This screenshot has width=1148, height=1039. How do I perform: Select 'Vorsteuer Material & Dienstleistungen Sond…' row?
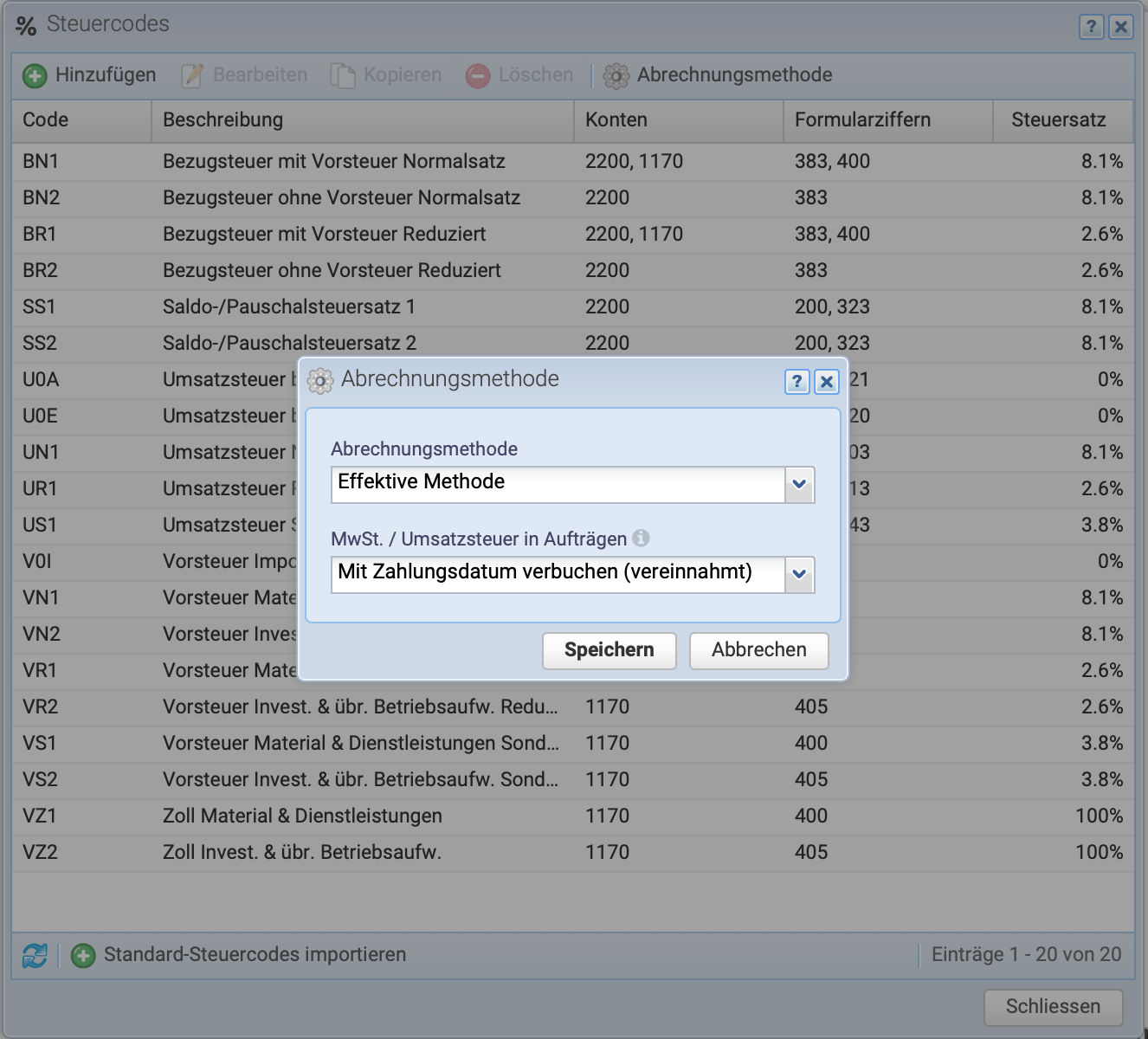(x=573, y=744)
